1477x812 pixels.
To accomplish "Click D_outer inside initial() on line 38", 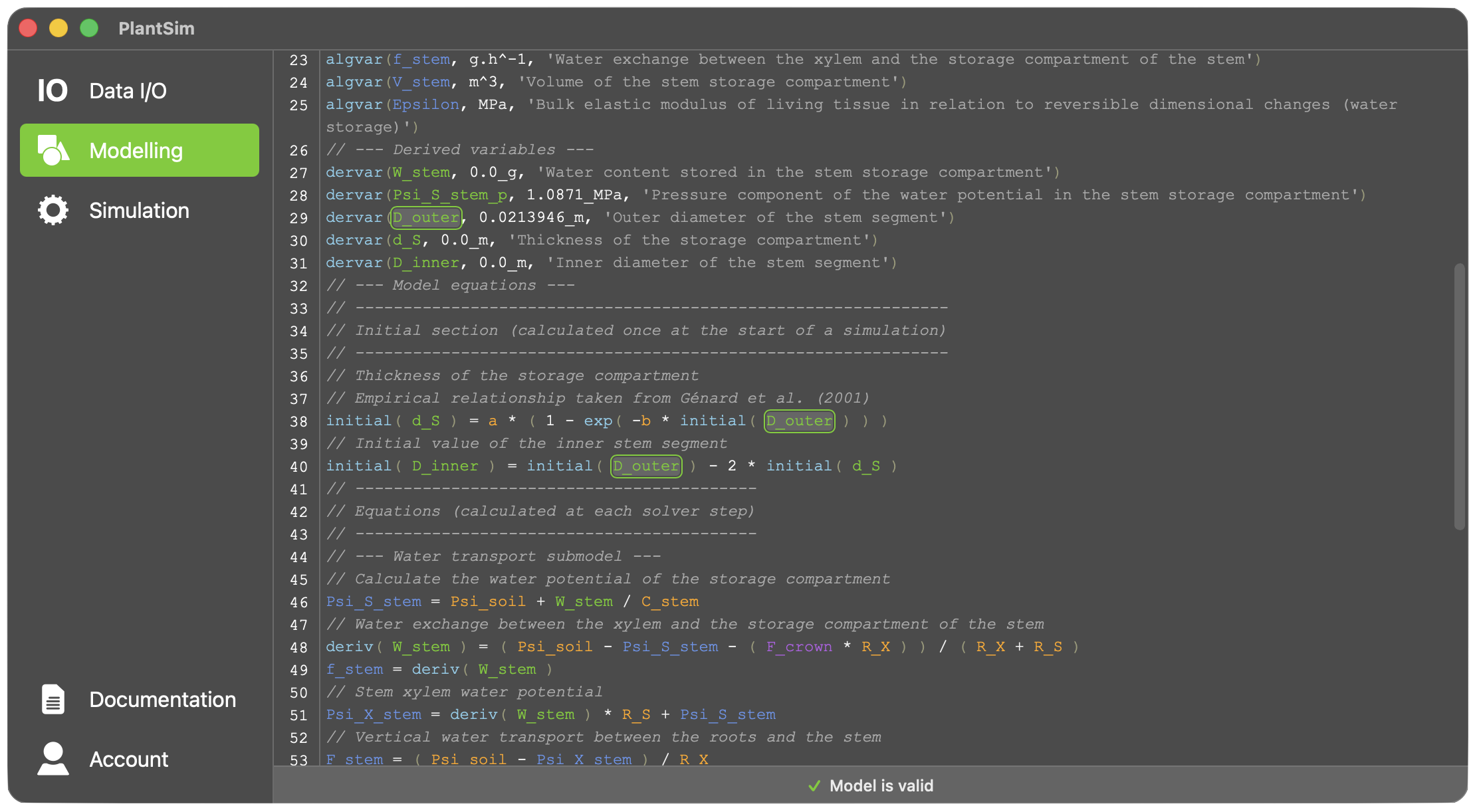I will point(799,421).
